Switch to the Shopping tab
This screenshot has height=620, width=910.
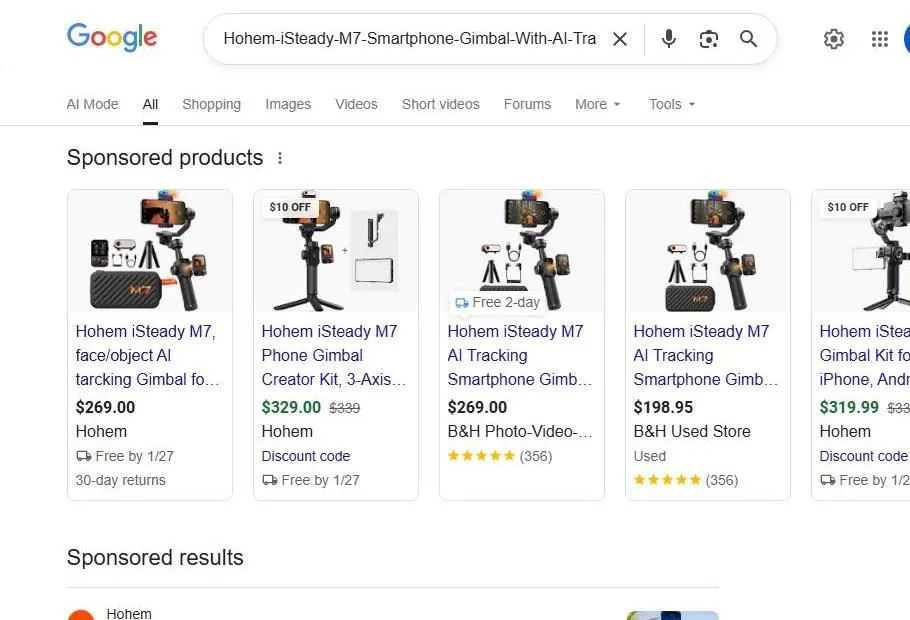(x=211, y=104)
